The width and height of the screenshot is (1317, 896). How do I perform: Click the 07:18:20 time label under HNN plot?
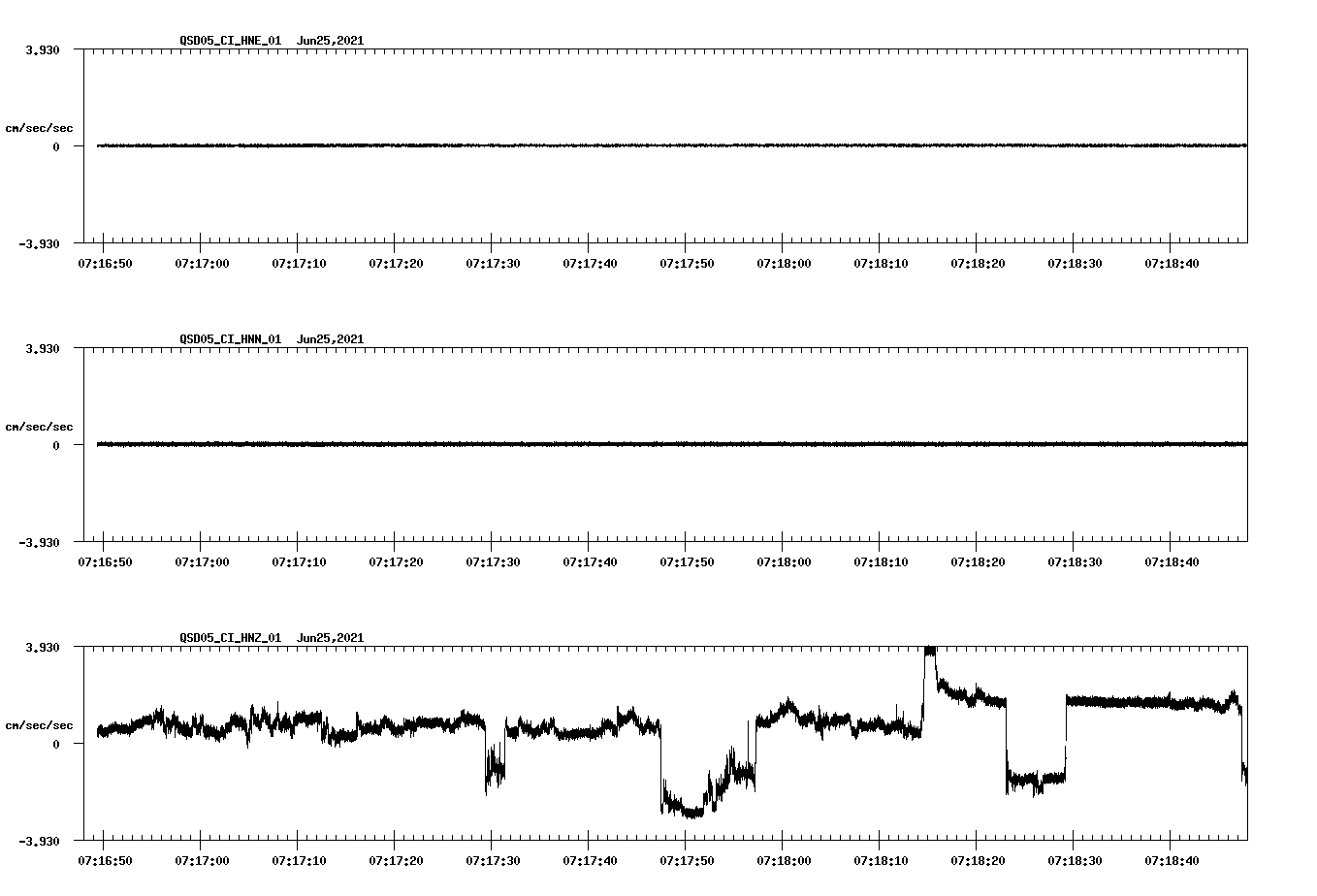point(978,561)
